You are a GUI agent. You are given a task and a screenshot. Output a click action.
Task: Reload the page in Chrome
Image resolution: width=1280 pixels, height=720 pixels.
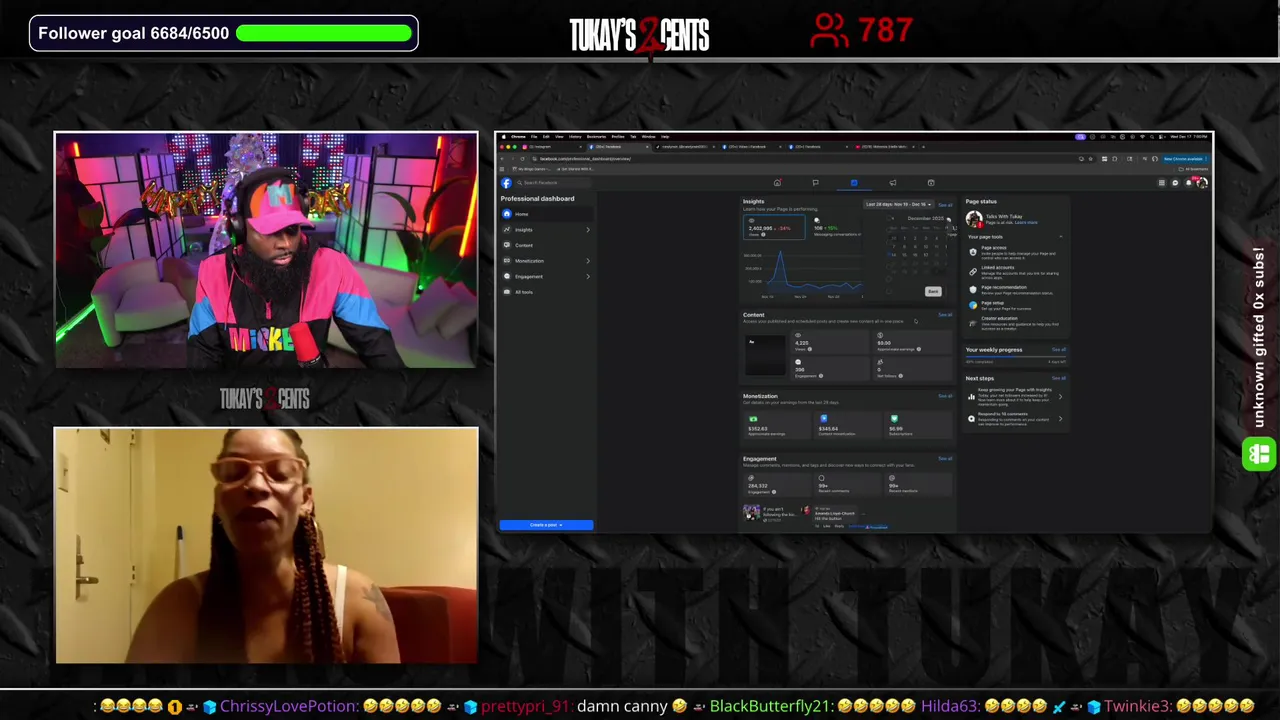click(522, 159)
